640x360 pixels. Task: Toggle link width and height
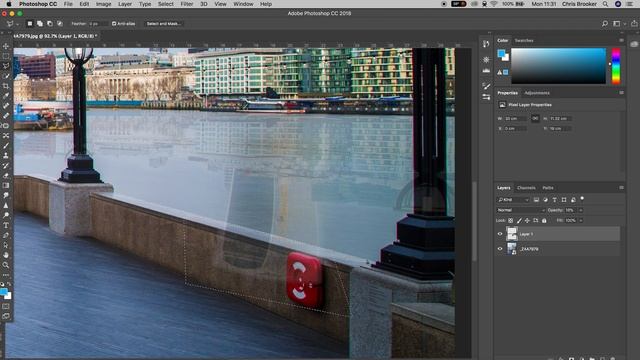(535, 118)
